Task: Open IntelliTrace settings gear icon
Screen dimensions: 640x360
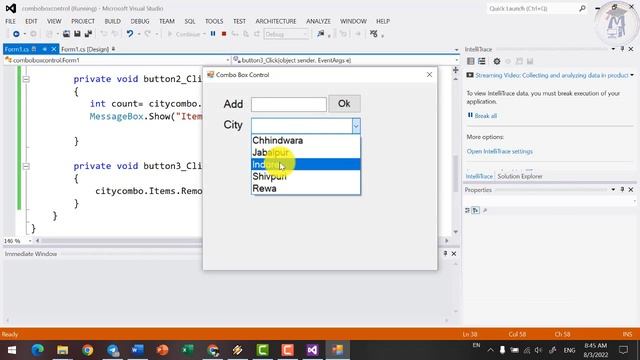Action: (496, 61)
